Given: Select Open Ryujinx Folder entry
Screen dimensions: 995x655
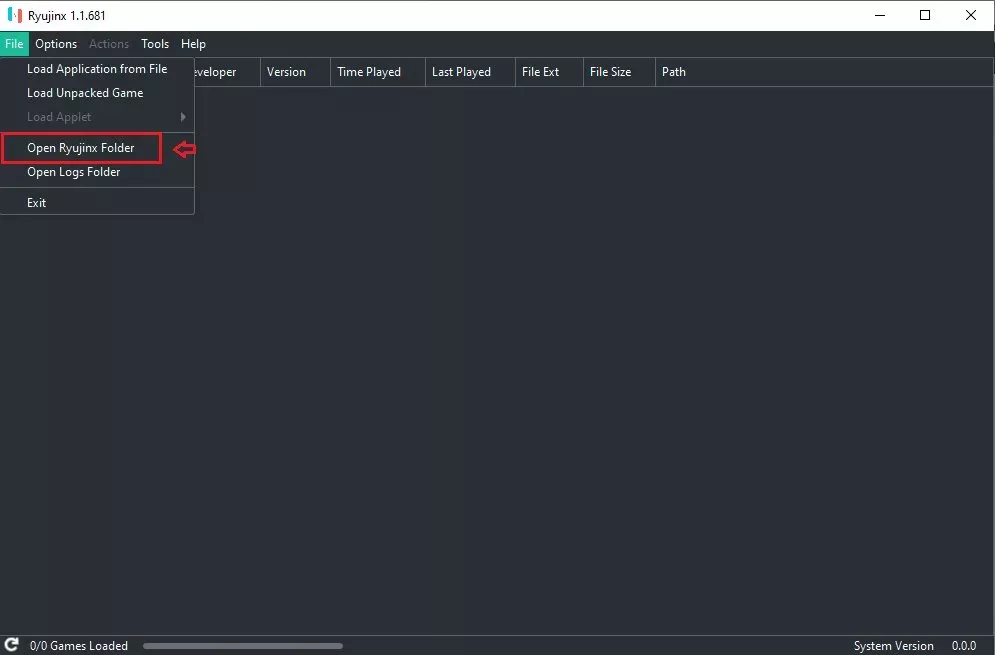Looking at the screenshot, I should coord(97,148).
